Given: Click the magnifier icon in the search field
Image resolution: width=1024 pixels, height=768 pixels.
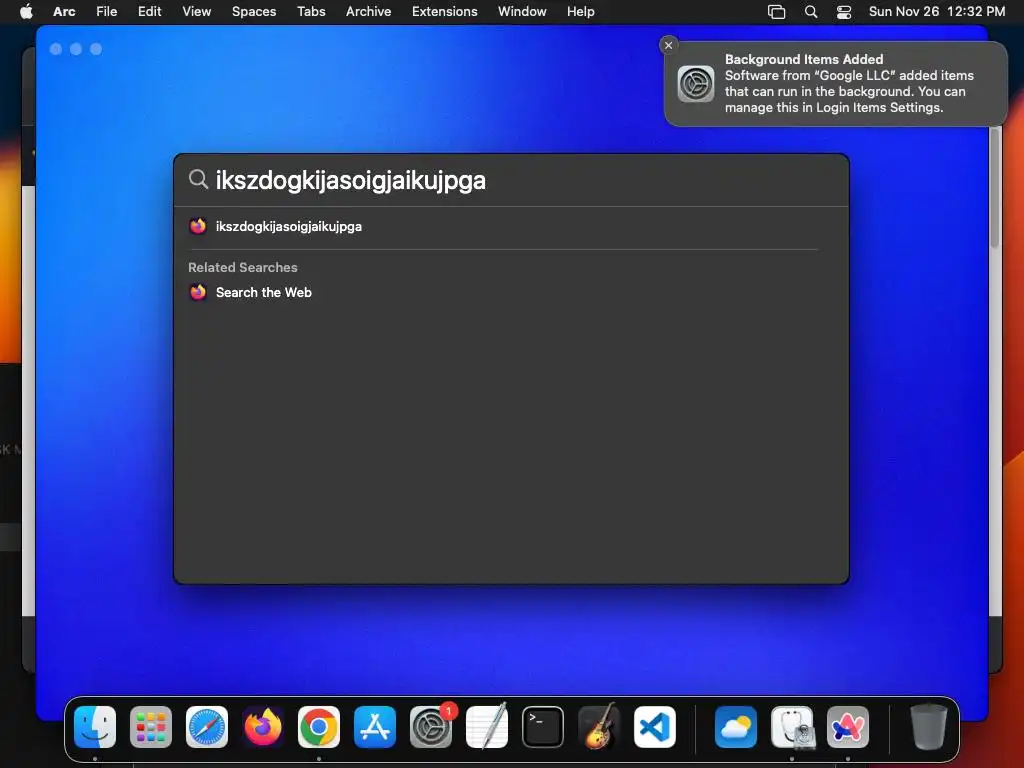Looking at the screenshot, I should (x=198, y=179).
